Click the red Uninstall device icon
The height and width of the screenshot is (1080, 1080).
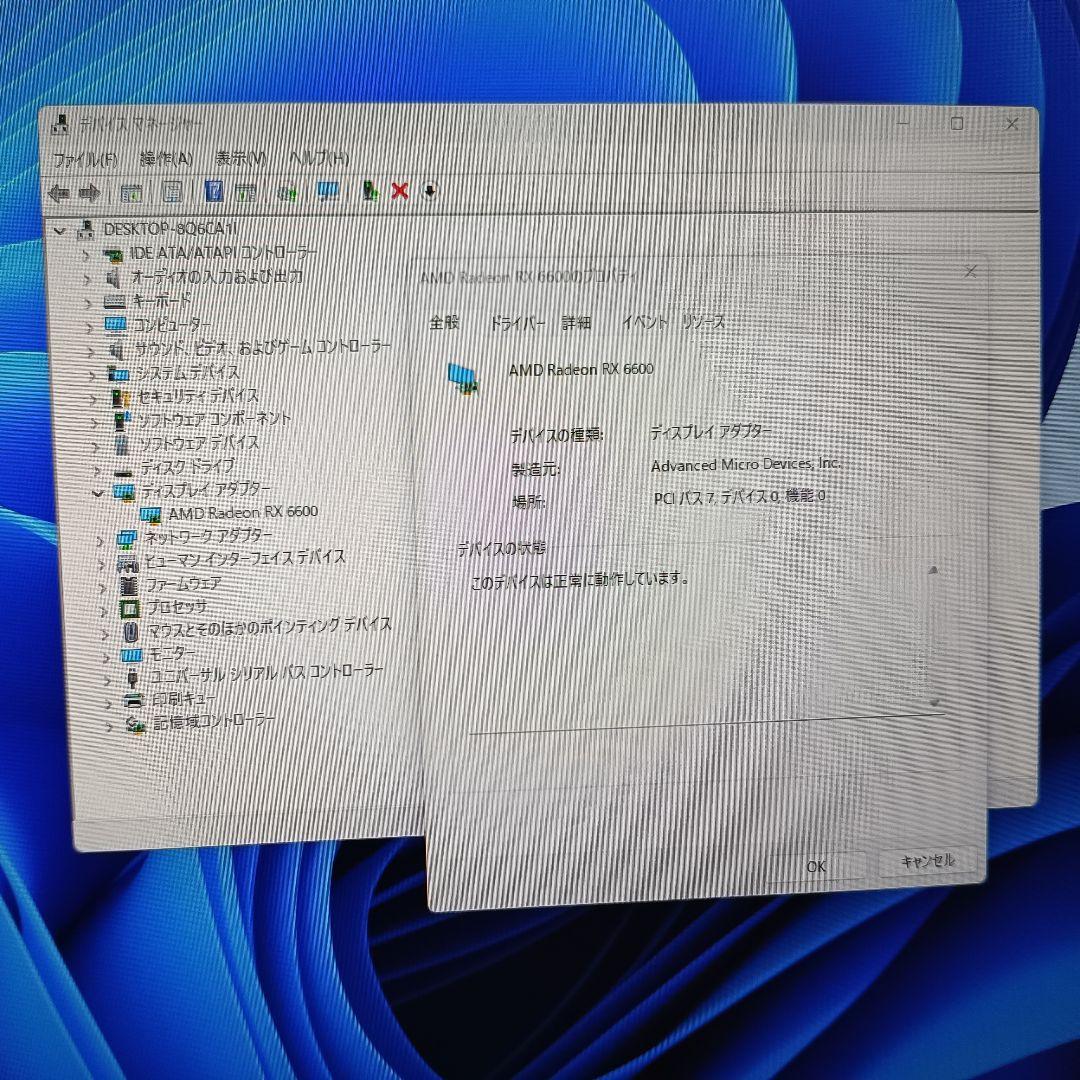point(400,192)
